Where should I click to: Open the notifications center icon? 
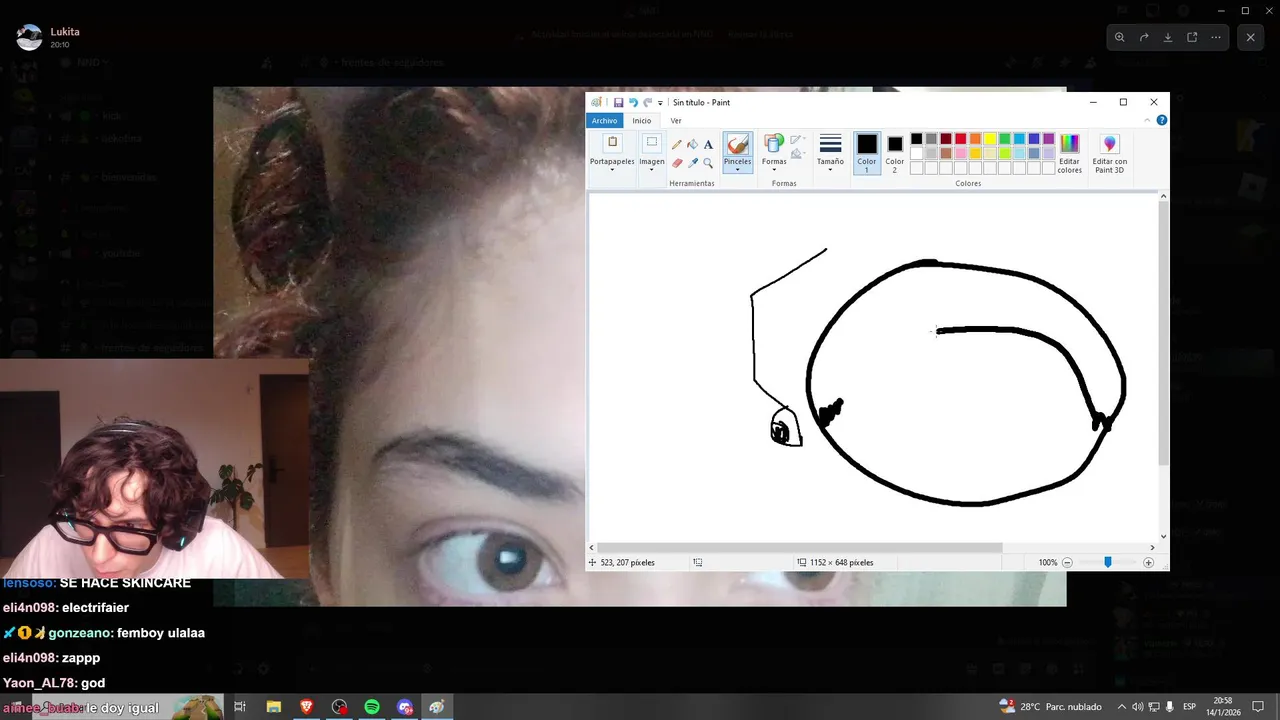(x=1257, y=707)
